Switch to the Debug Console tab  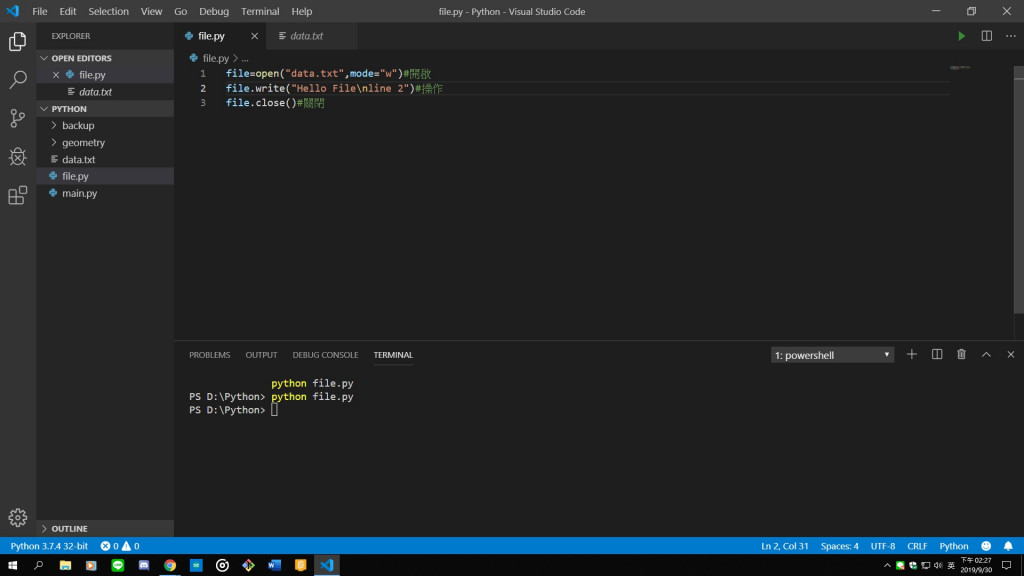point(325,355)
